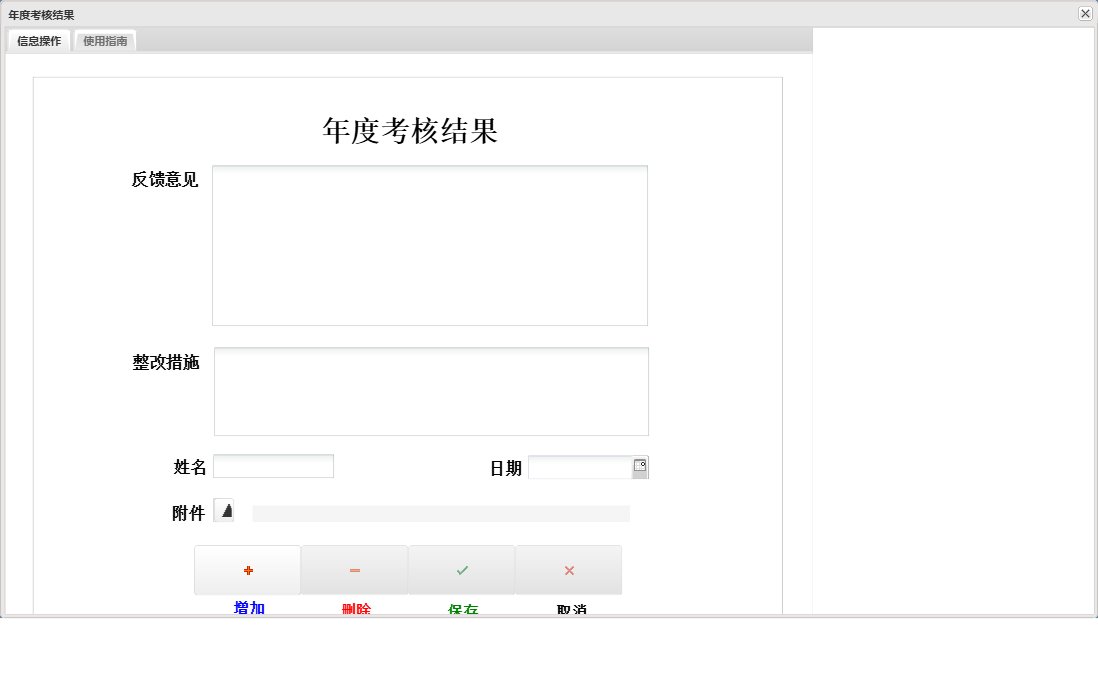Click the attachment file path field
Image resolution: width=1098 pixels, height=687 pixels.
tap(440, 512)
